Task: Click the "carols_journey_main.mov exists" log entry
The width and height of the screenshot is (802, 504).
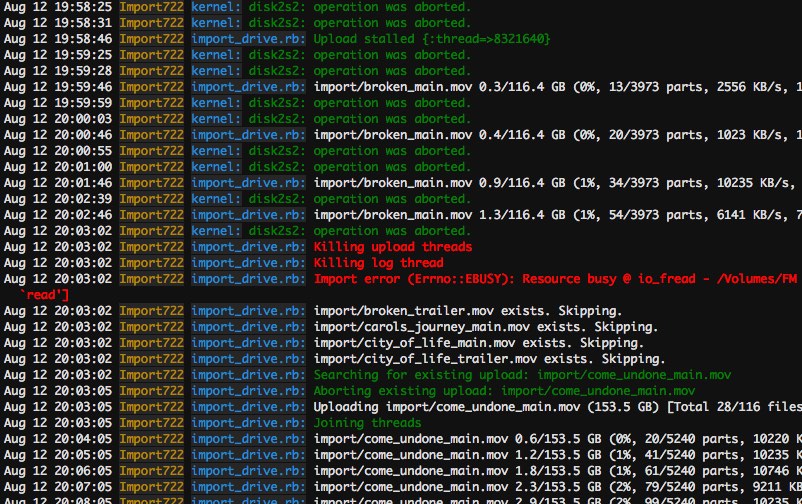Action: [485, 327]
